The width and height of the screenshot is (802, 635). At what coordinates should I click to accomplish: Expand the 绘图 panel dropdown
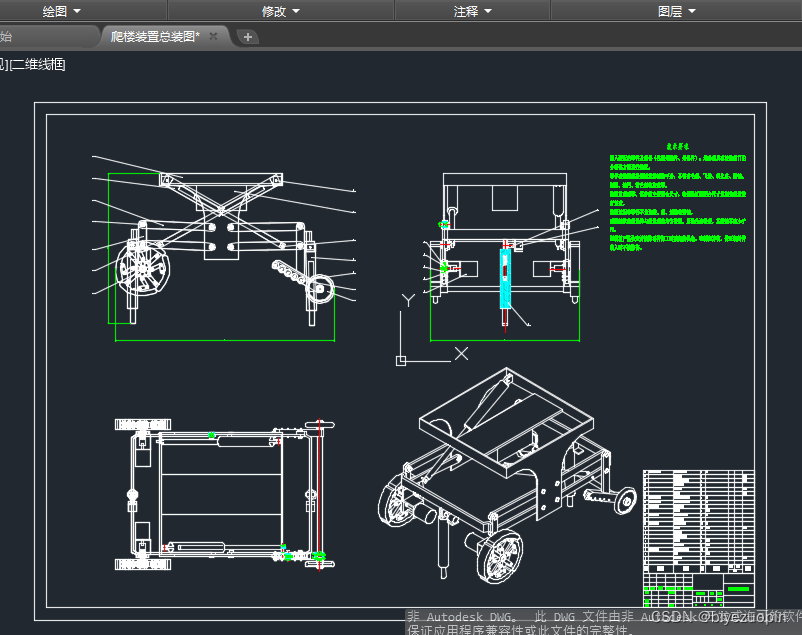point(61,11)
